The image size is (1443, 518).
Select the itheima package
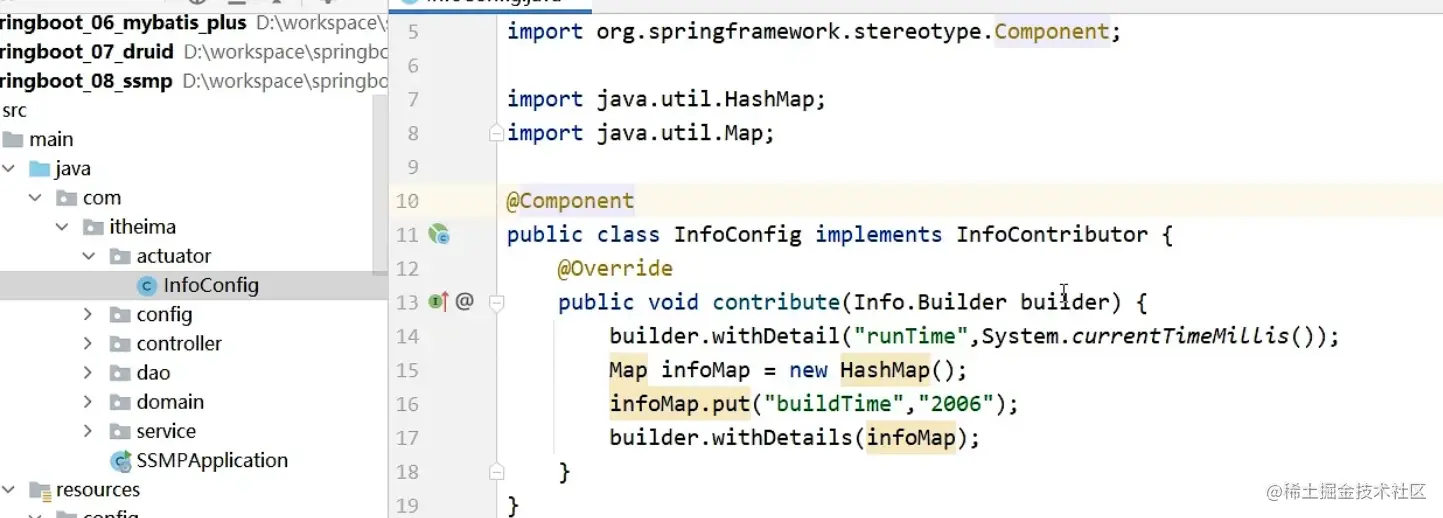(143, 227)
